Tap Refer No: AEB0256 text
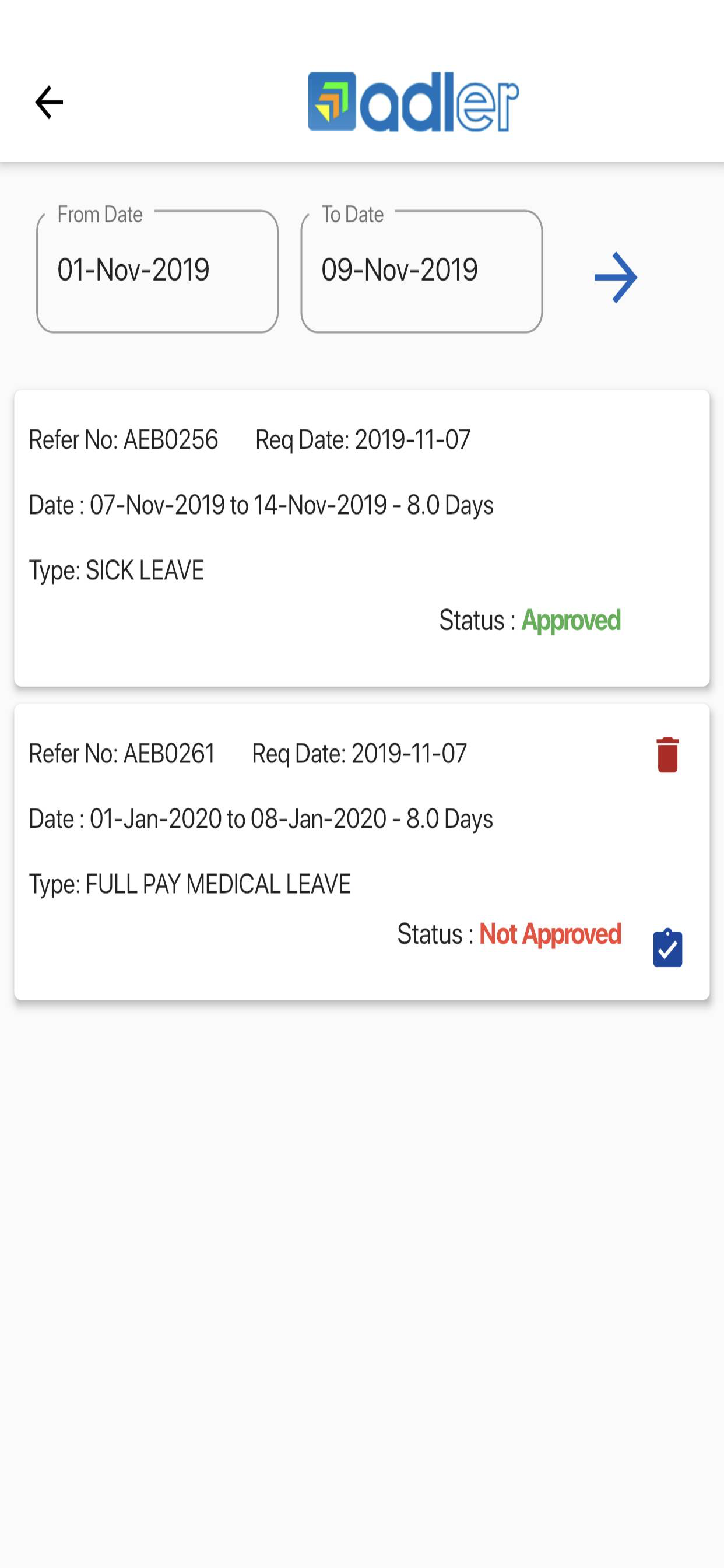The width and height of the screenshot is (724, 1568). (x=124, y=439)
